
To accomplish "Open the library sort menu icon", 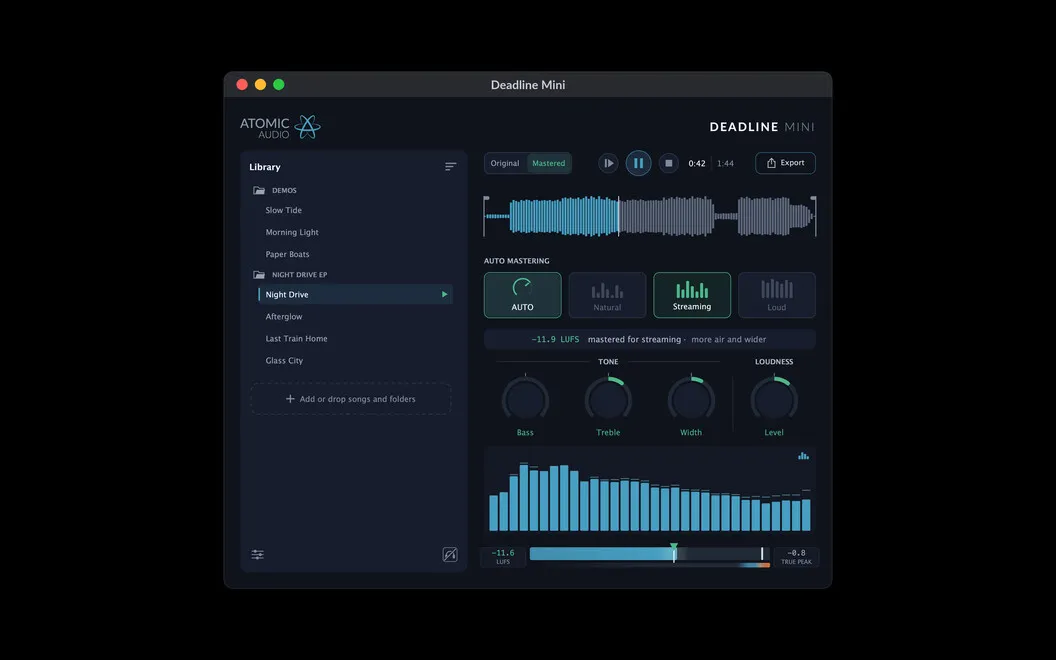I will [x=451, y=167].
